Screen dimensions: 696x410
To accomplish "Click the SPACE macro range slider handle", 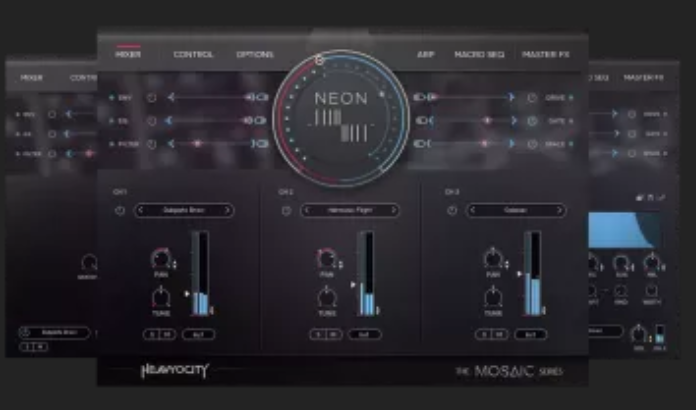I will 484,143.
